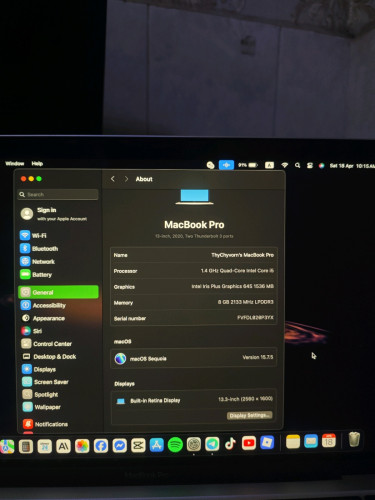Click the Built-in Retina Display row
The image size is (375, 500).
(x=194, y=400)
